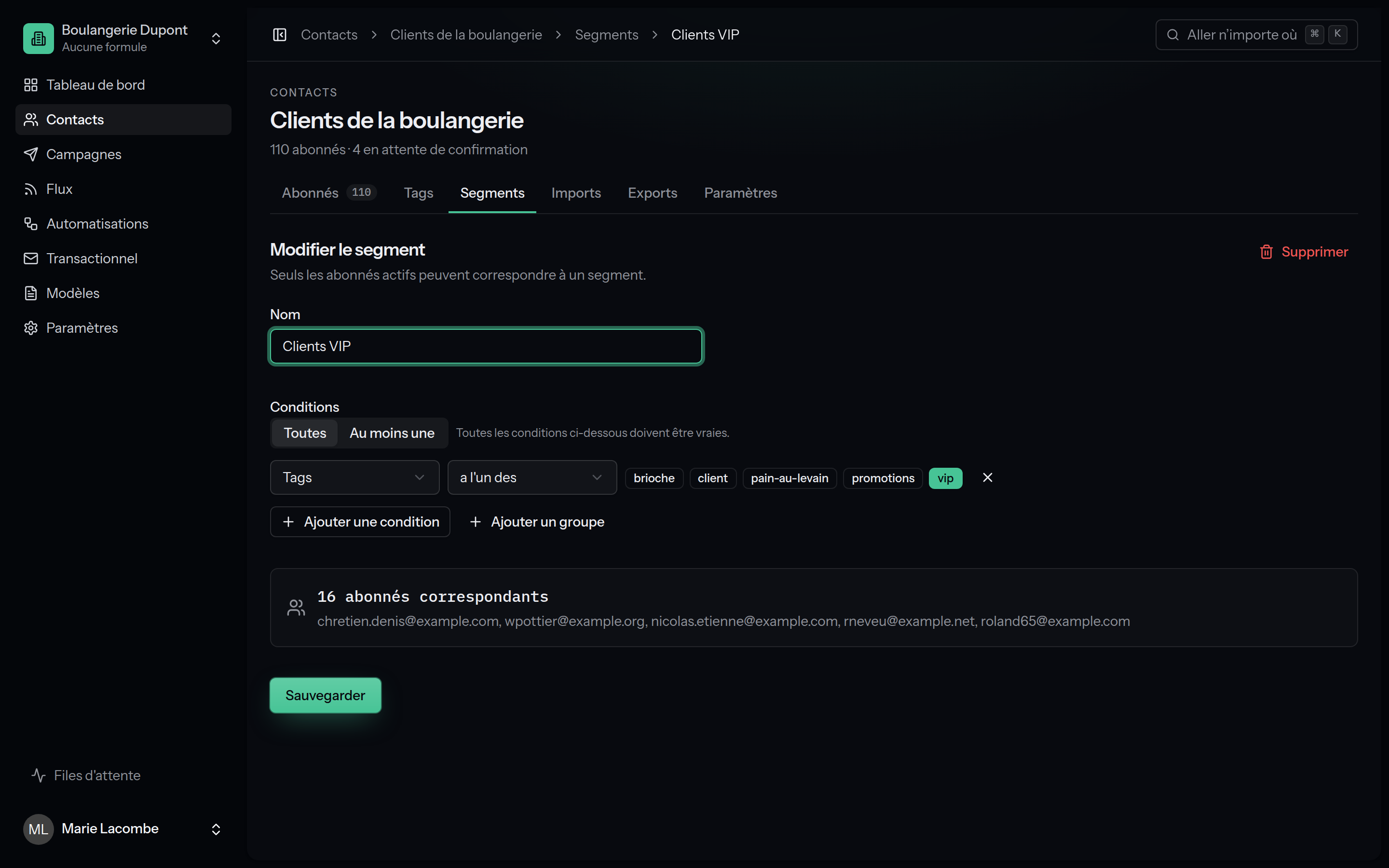The width and height of the screenshot is (1389, 868).
Task: Remove the tags condition with the X
Action: pos(987,477)
